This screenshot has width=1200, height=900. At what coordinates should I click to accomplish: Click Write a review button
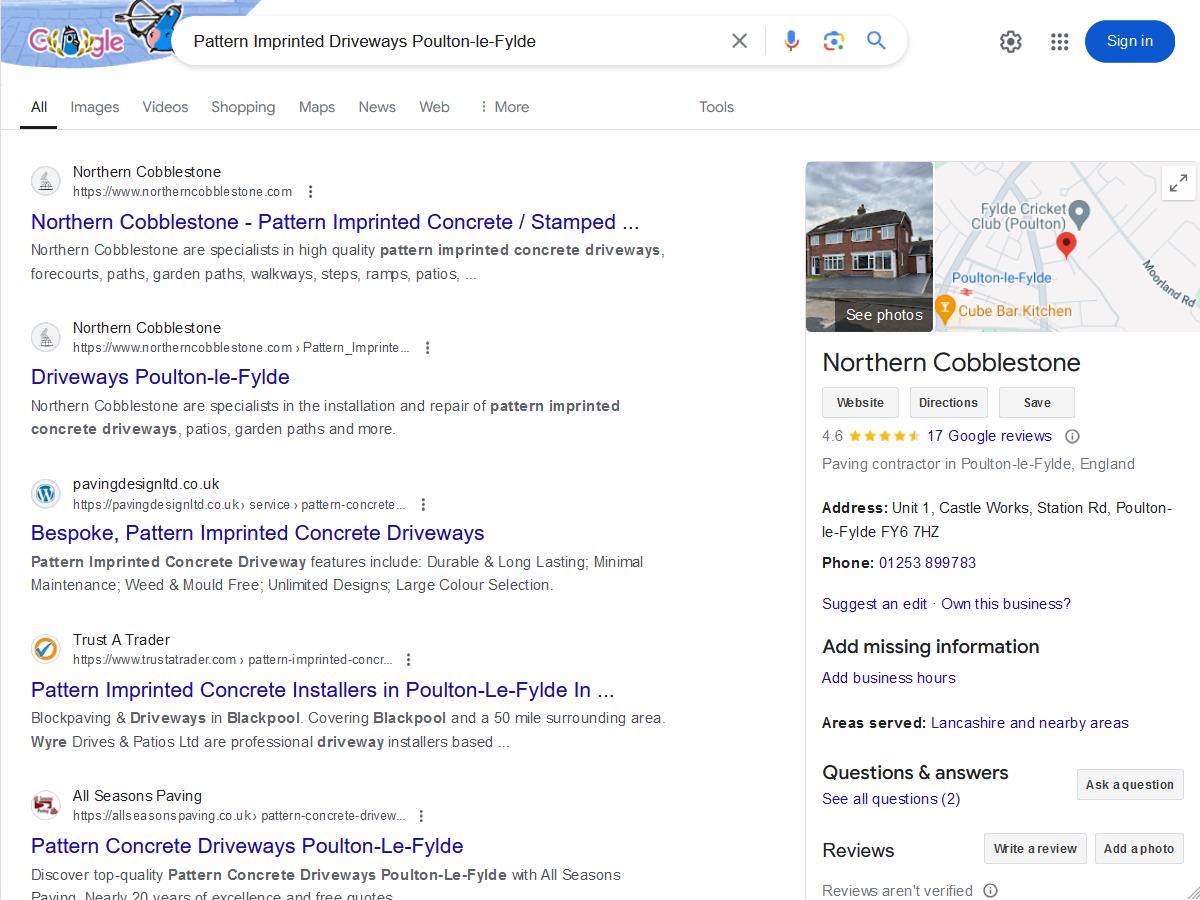click(x=1035, y=849)
